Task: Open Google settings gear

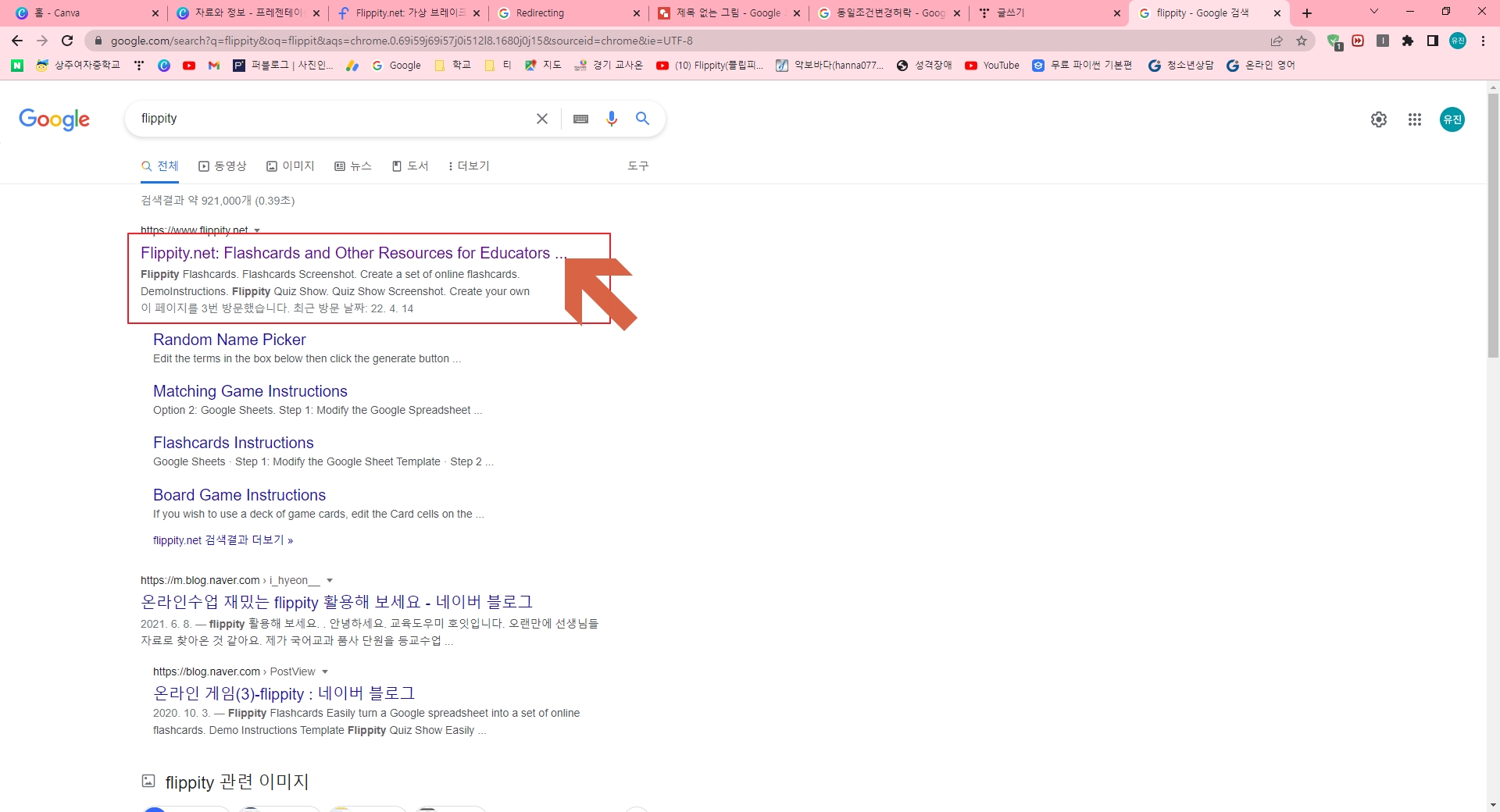Action: 1379,119
